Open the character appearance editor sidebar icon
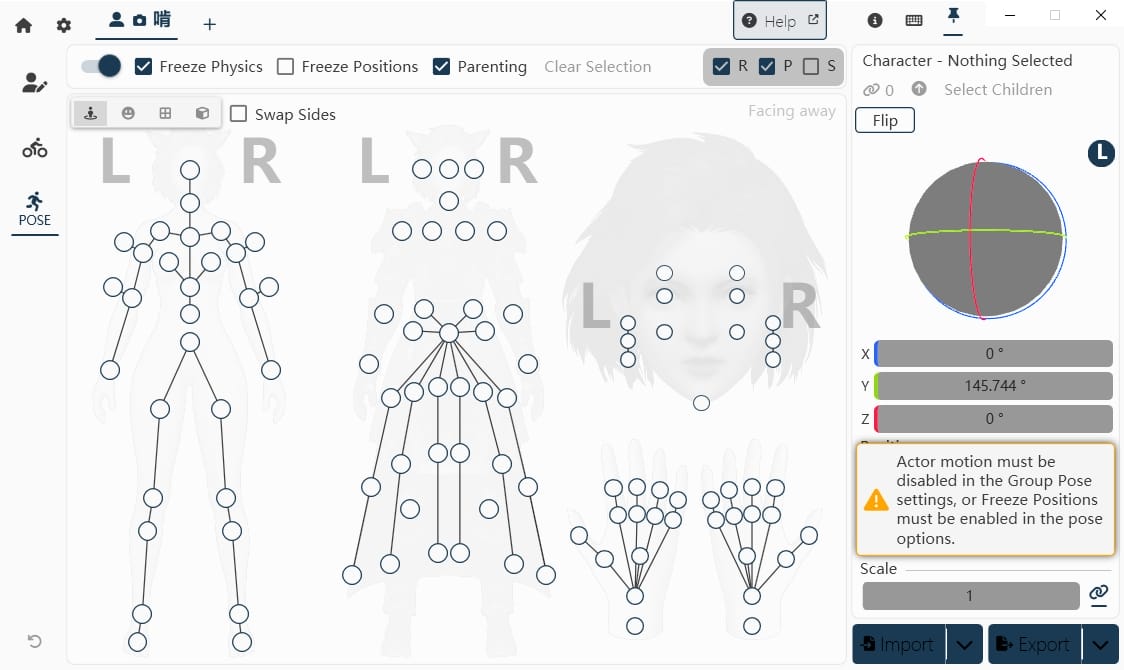This screenshot has width=1124, height=670. 34,83
